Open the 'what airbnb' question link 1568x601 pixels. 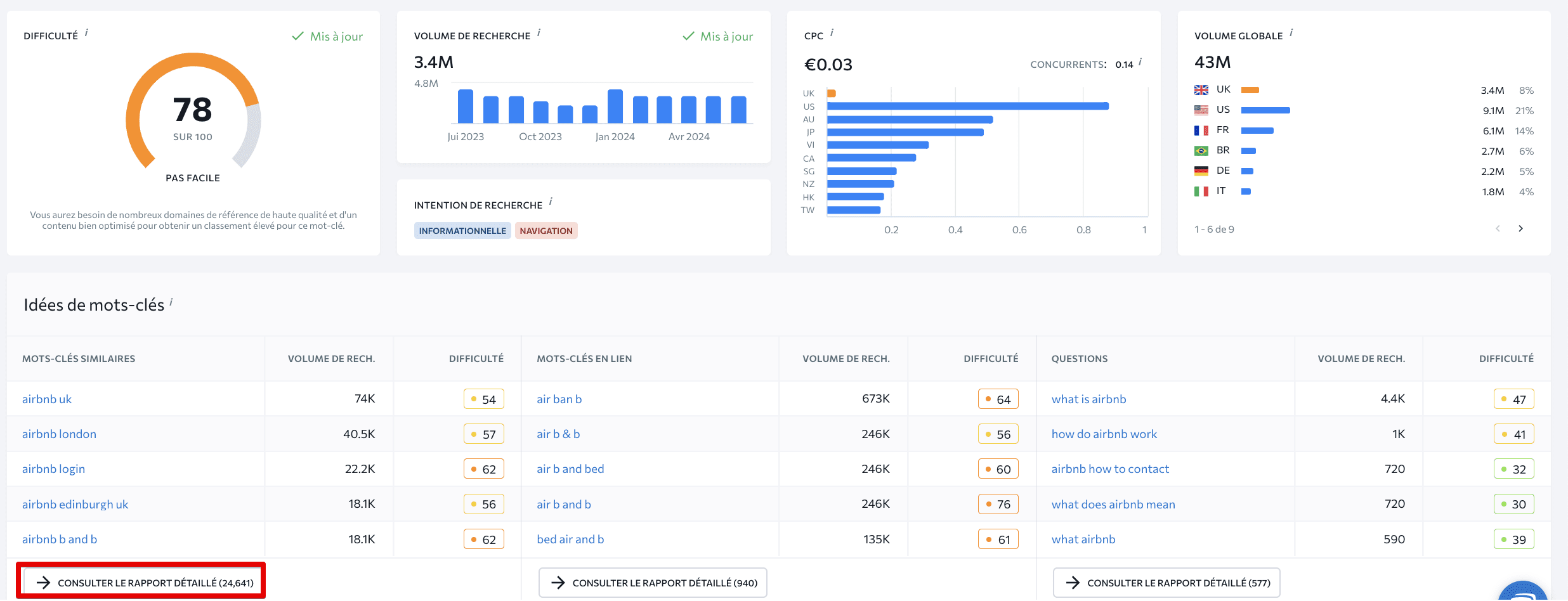1083,540
